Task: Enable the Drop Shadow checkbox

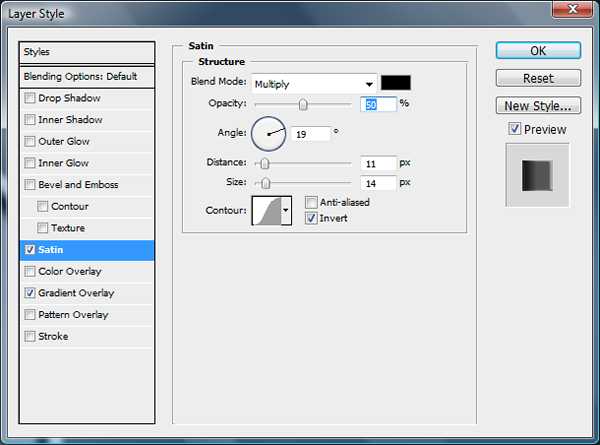Action: (29, 98)
